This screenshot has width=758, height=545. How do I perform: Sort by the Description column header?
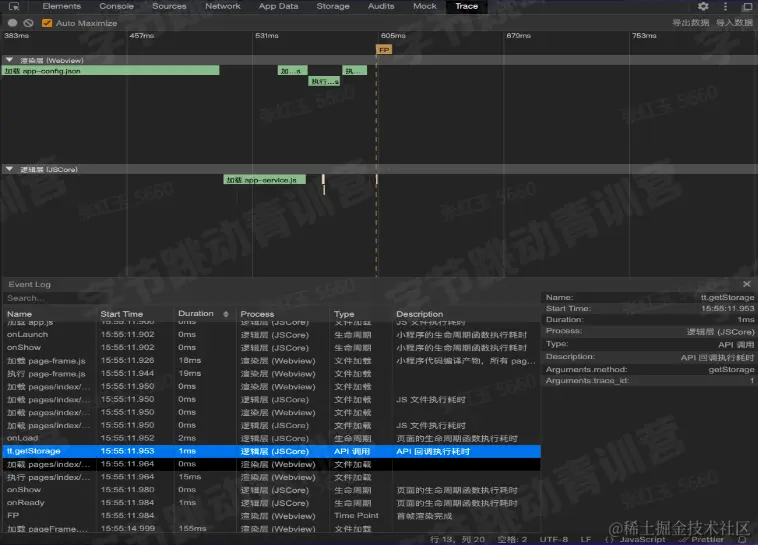click(x=419, y=314)
